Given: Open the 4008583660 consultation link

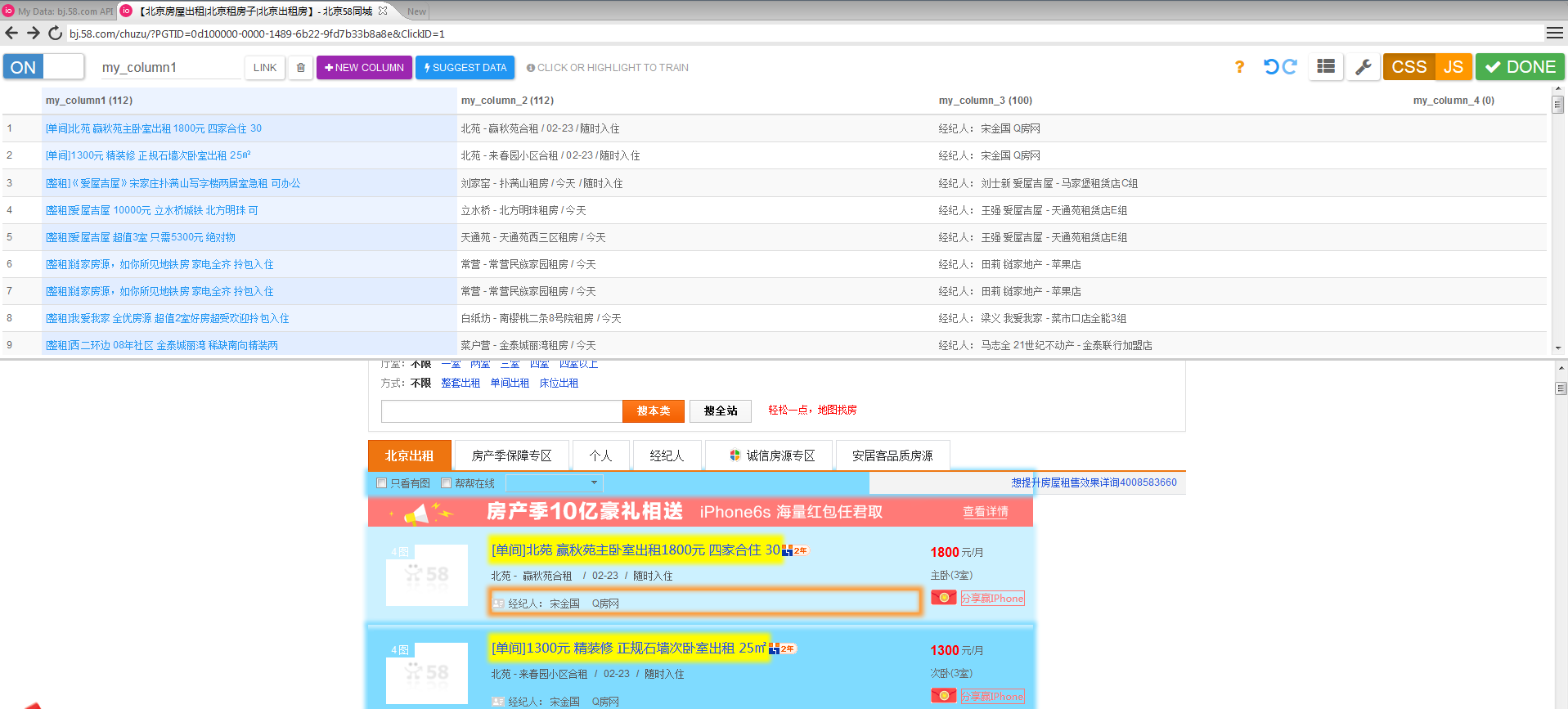Looking at the screenshot, I should click(1094, 482).
